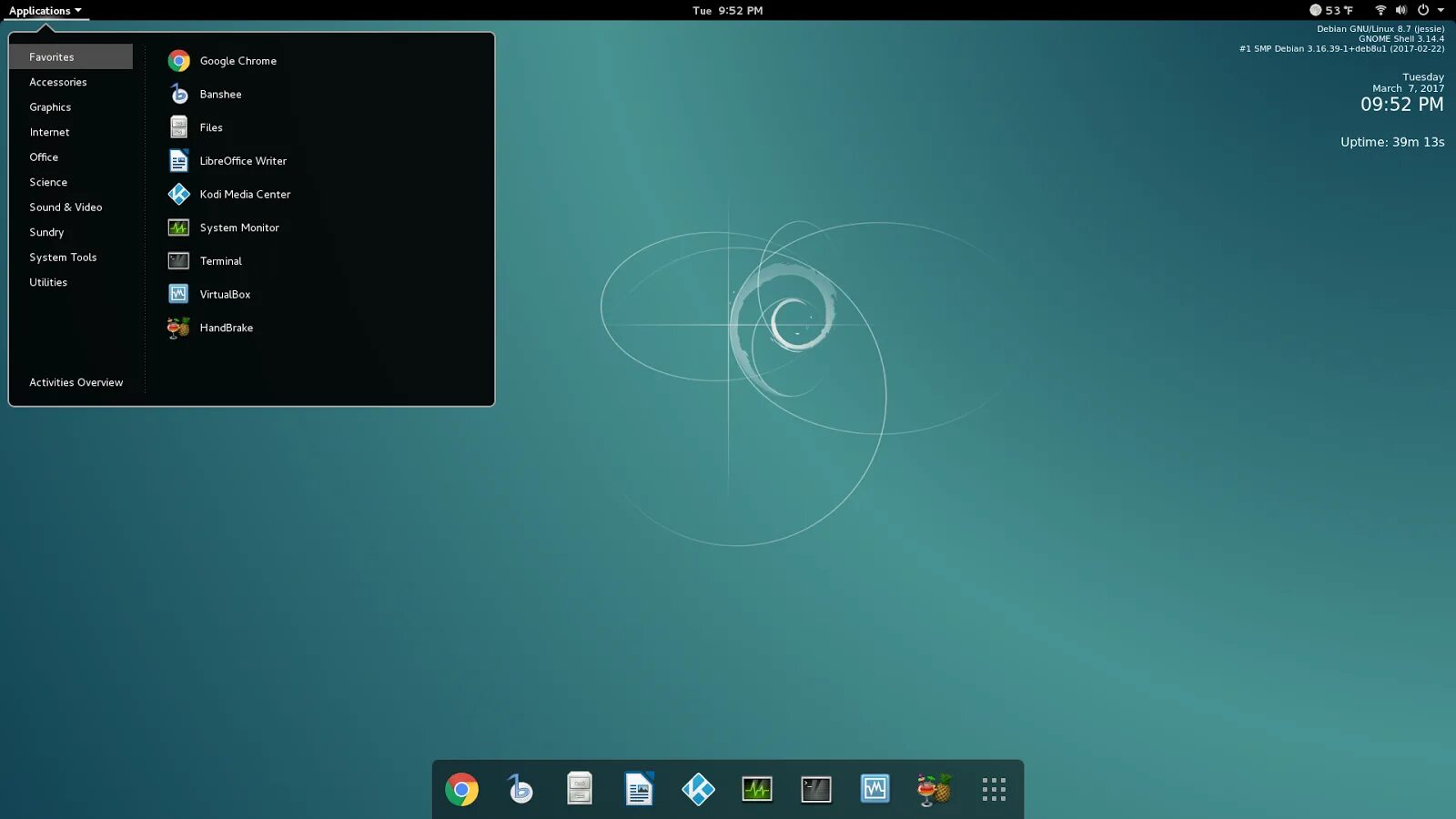Launch Google Chrome from the Favorites menu
This screenshot has width=1456, height=819.
(238, 61)
